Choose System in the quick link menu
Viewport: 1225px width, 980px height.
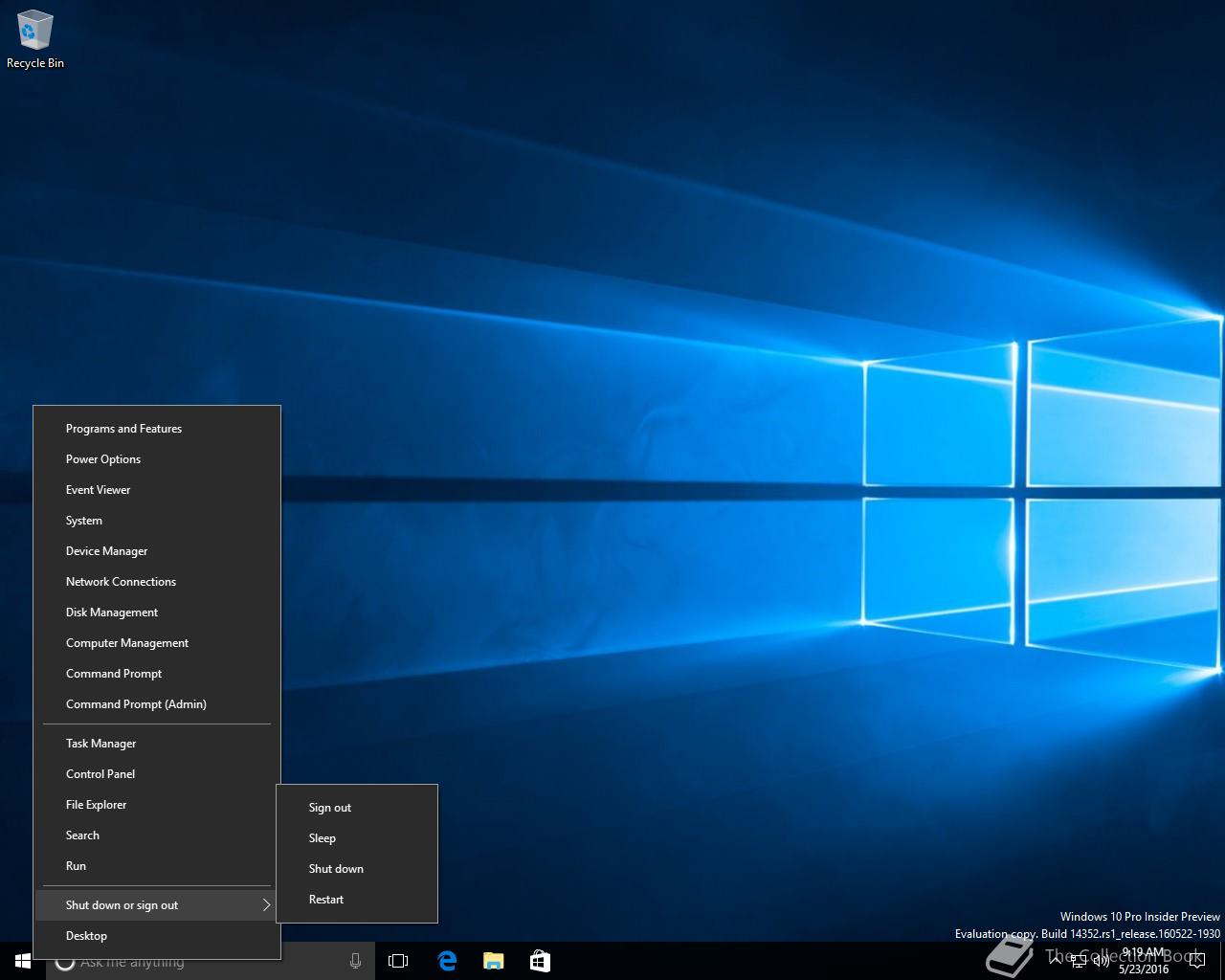(158, 521)
